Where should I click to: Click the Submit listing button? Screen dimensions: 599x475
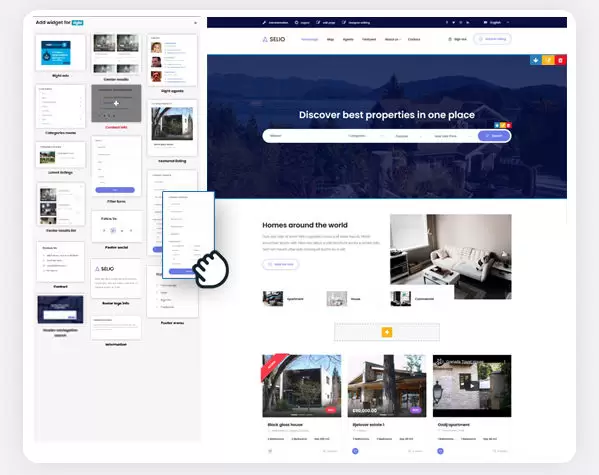click(x=492, y=39)
